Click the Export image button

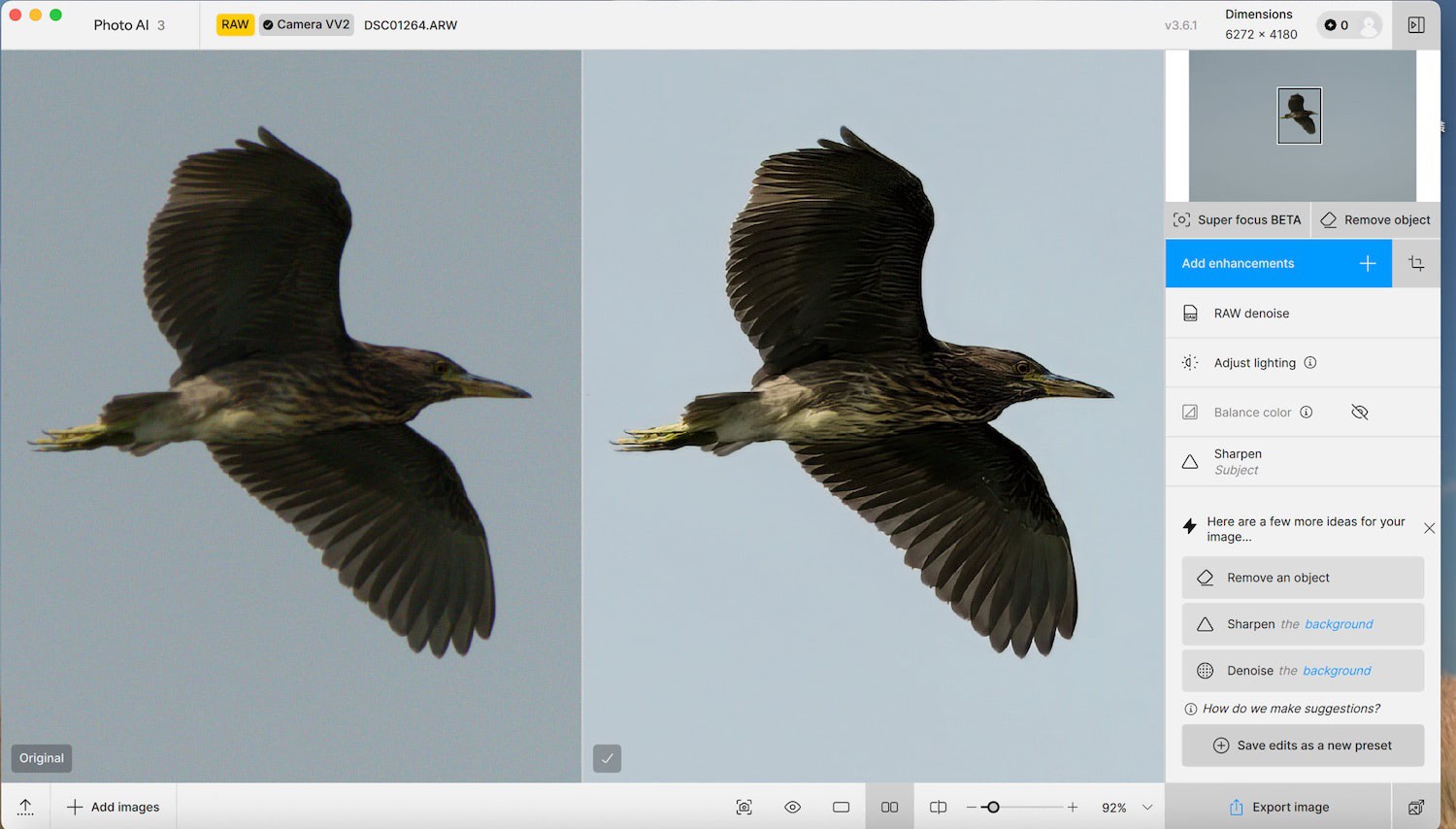(1278, 807)
